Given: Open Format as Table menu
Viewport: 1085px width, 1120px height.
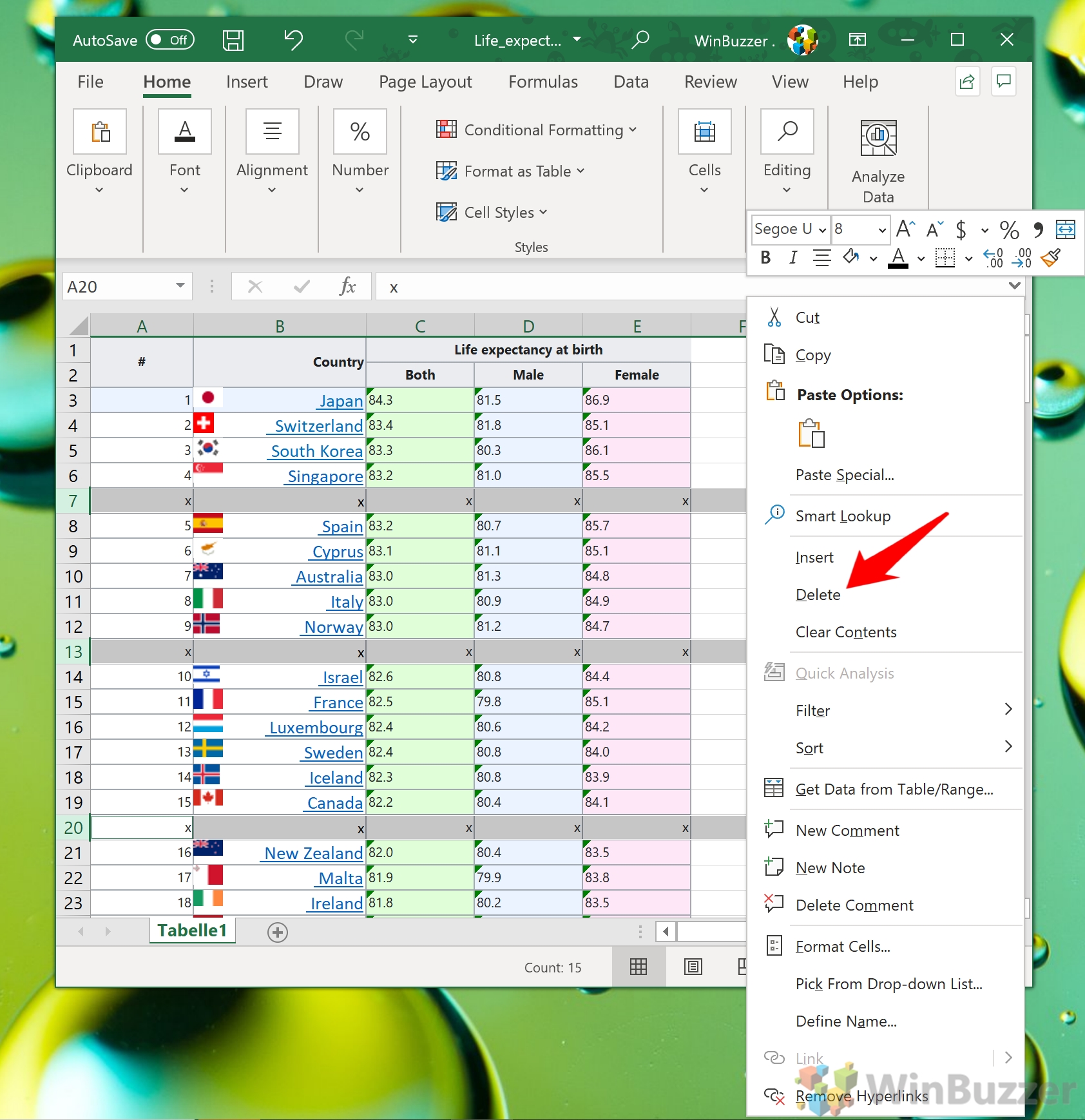Looking at the screenshot, I should click(x=510, y=171).
